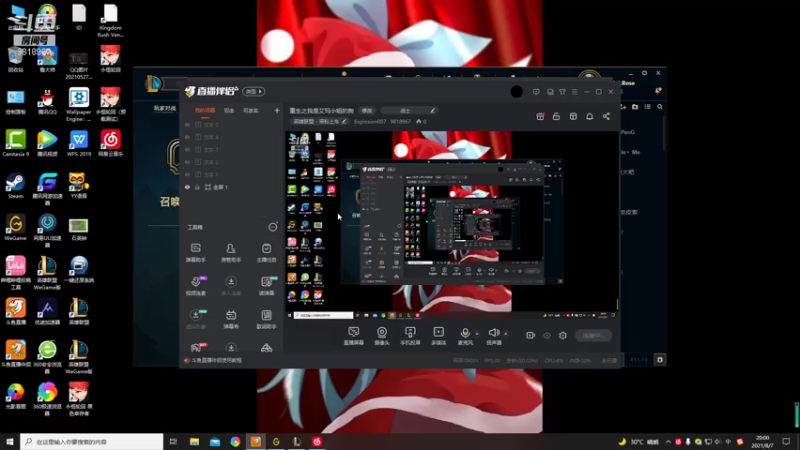Open the League client settings gear in title bar
The width and height of the screenshot is (800, 450).
click(x=644, y=73)
